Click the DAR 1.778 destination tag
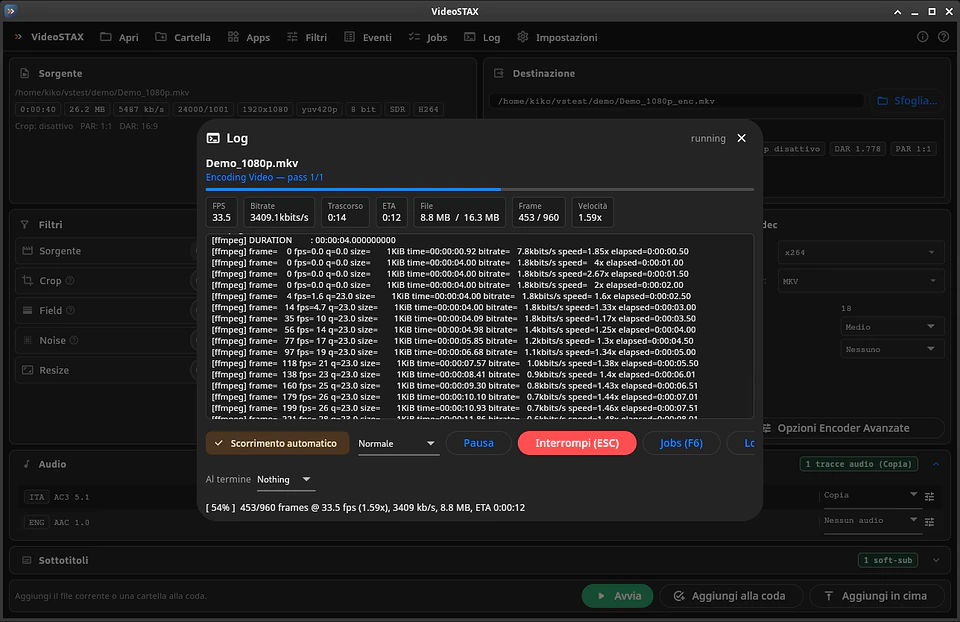Viewport: 960px width, 622px height. click(x=857, y=149)
